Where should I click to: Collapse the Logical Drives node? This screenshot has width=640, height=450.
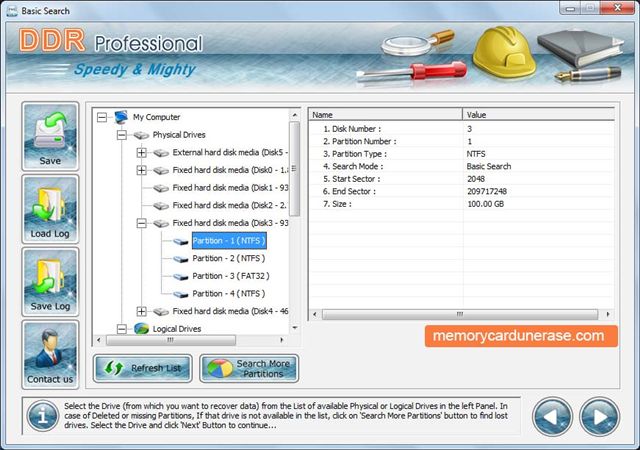pyautogui.click(x=122, y=329)
